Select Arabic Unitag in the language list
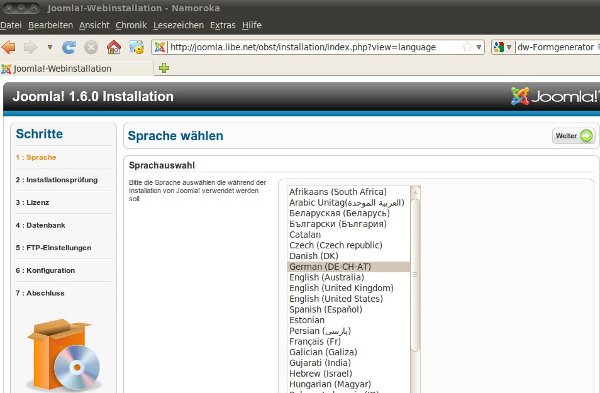600x393 pixels. [x=349, y=202]
